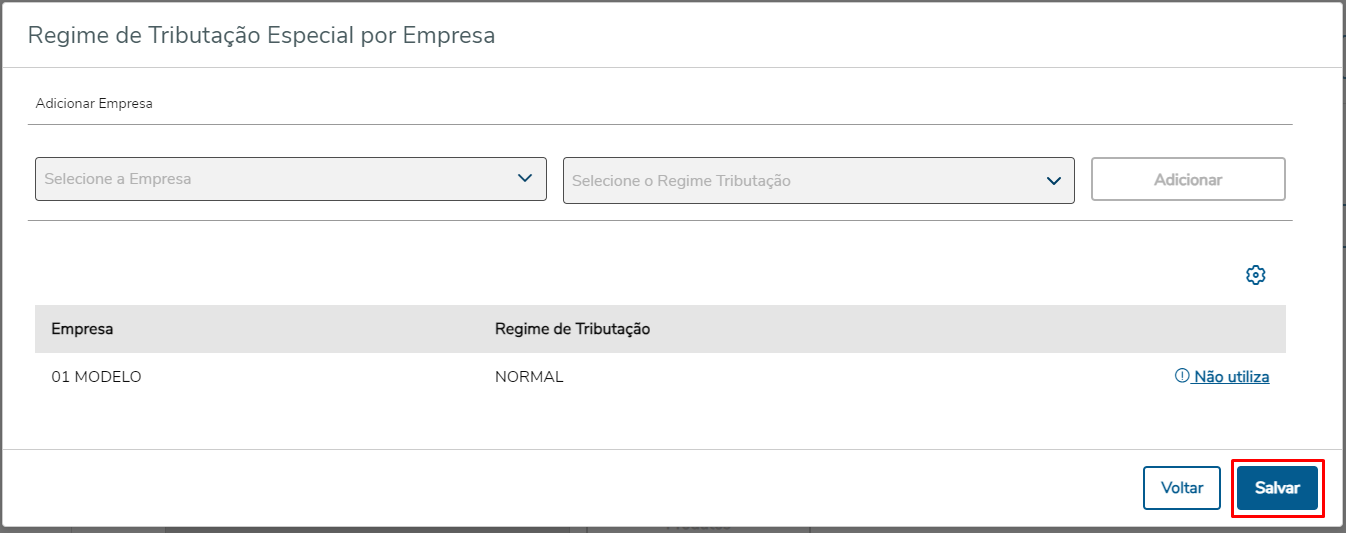Save changes with the Salvar button
The height and width of the screenshot is (533, 1346).
(x=1277, y=488)
